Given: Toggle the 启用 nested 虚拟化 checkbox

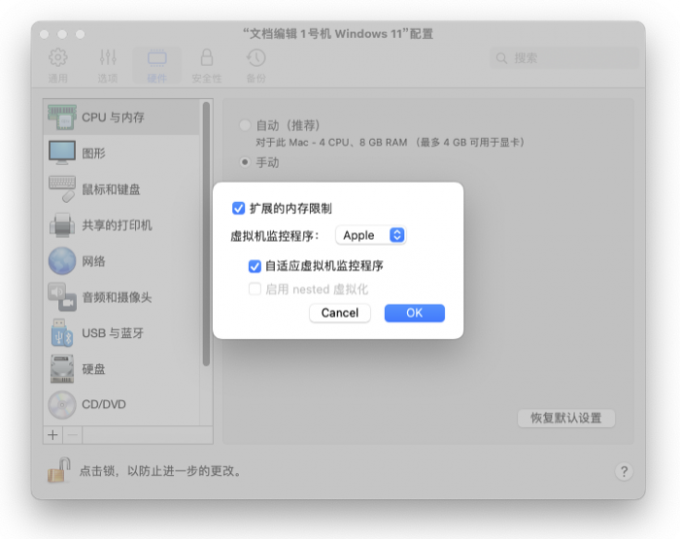Looking at the screenshot, I should (255, 289).
